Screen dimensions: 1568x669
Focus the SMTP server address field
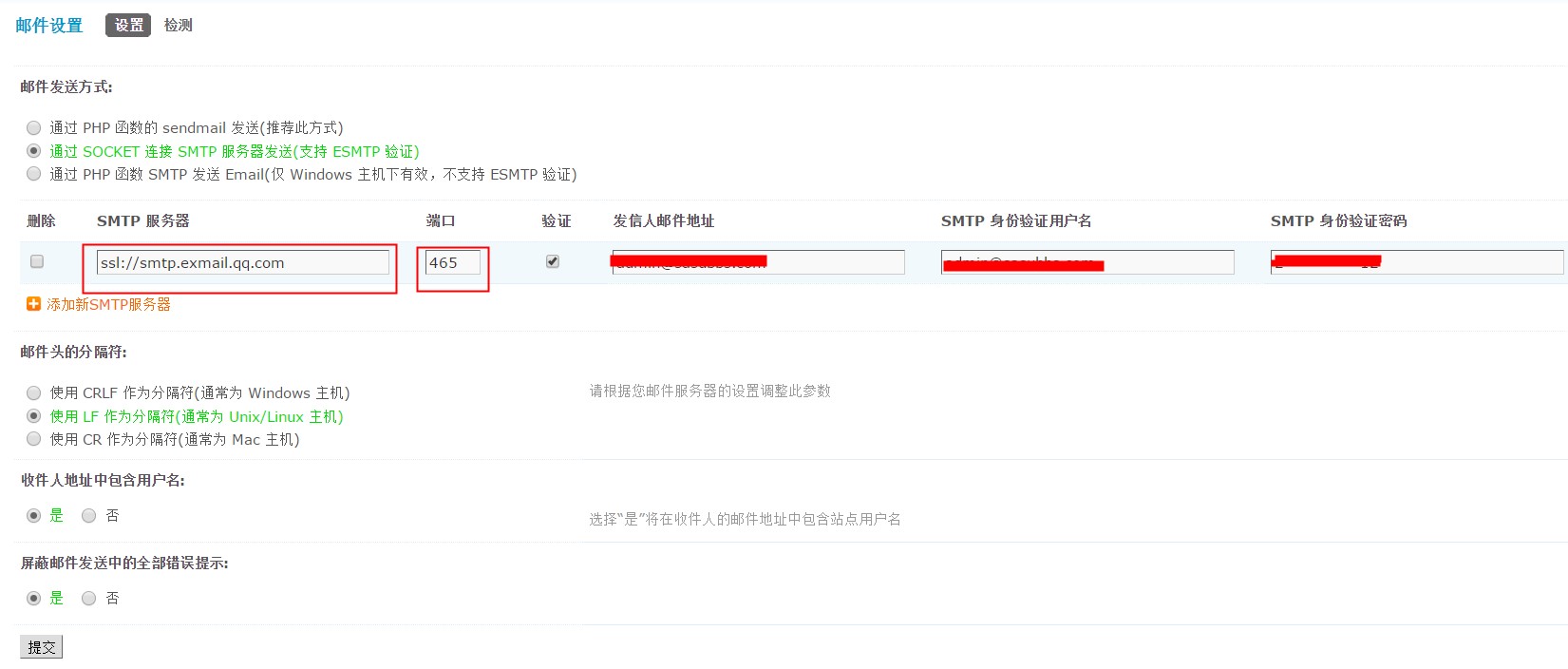[x=243, y=263]
